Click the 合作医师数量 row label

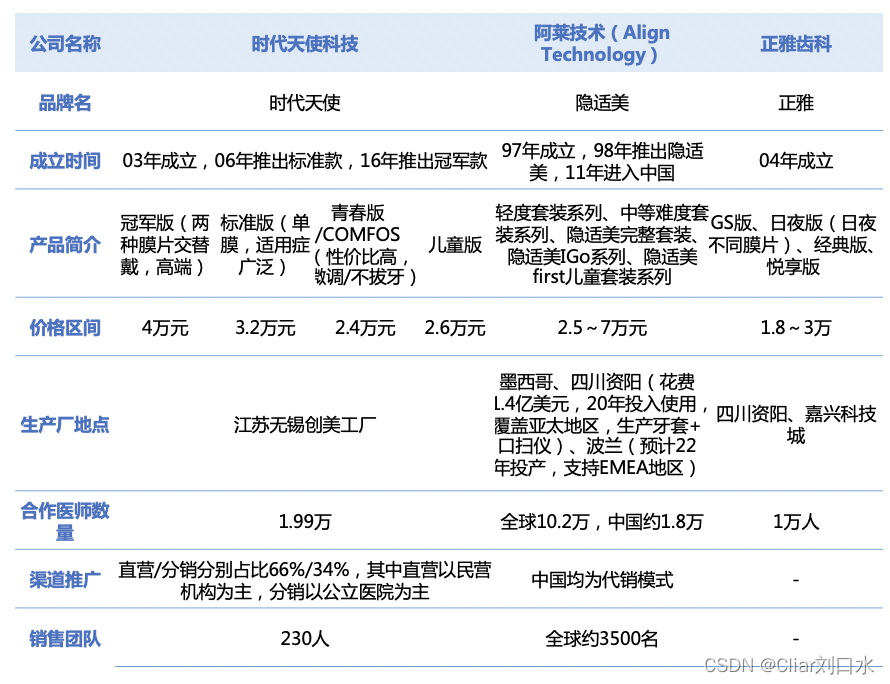click(65, 521)
